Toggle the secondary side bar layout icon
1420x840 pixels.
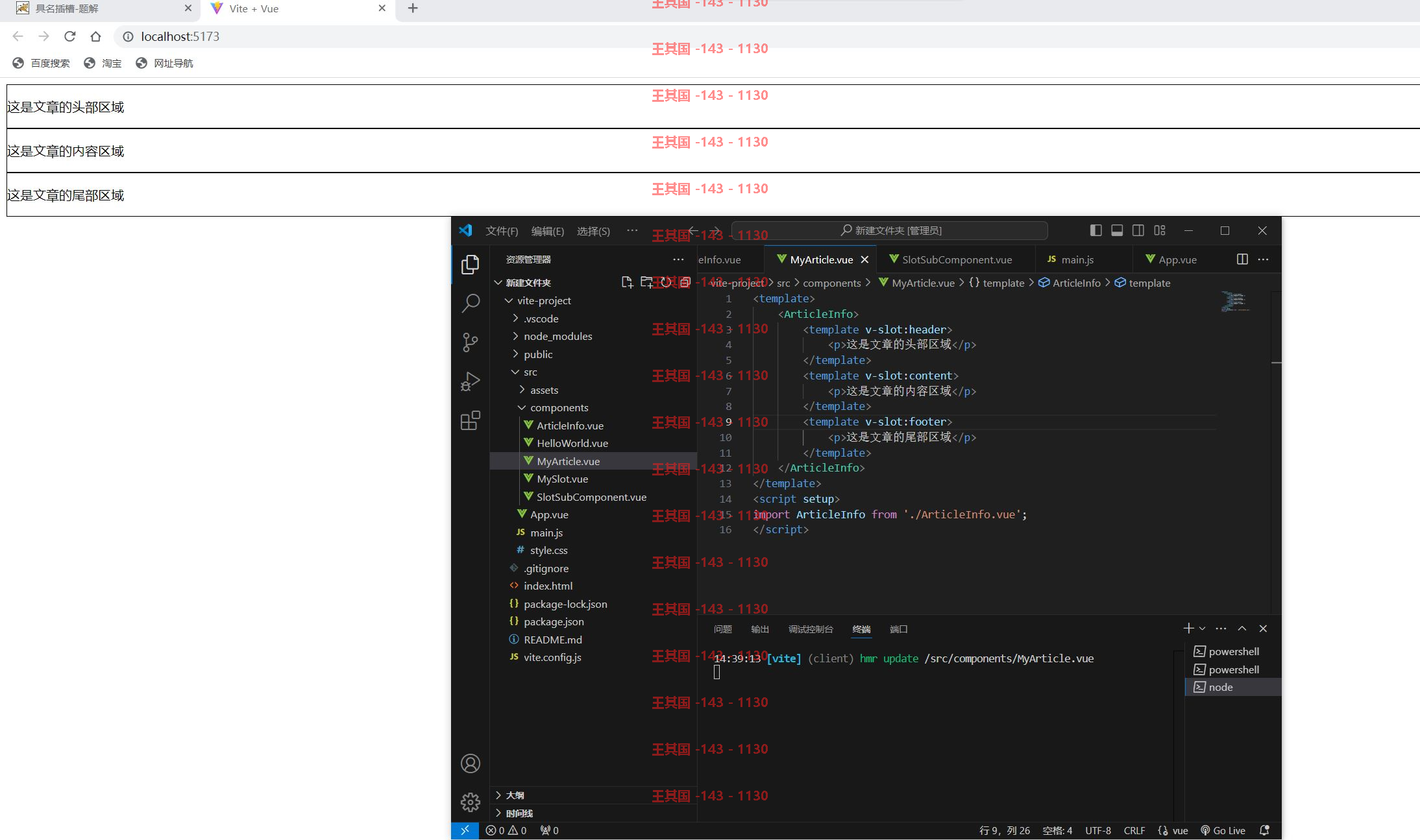click(x=1138, y=230)
